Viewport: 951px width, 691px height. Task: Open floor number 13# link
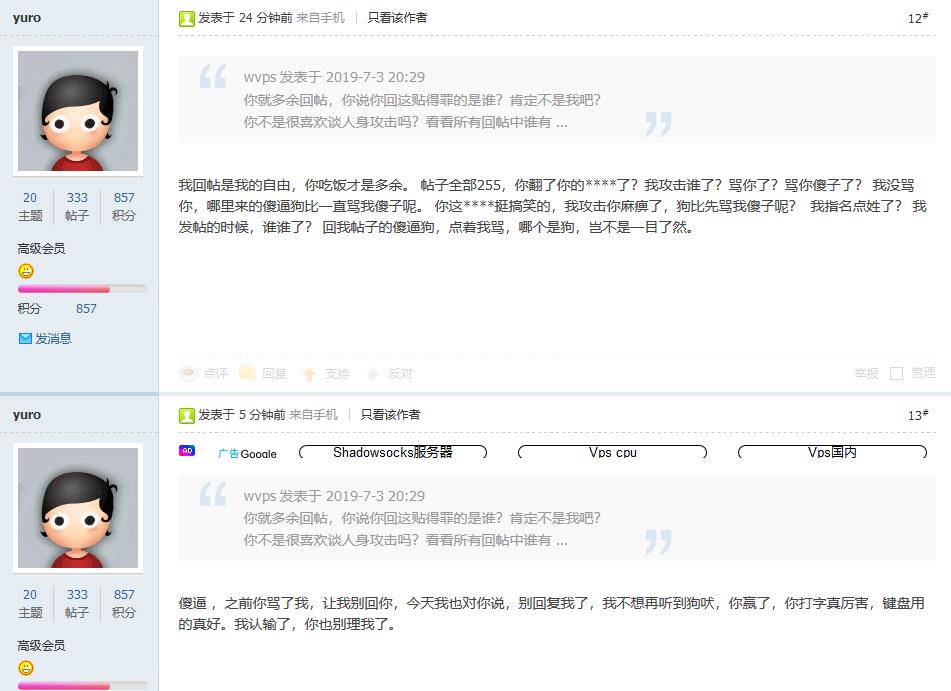(x=918, y=415)
